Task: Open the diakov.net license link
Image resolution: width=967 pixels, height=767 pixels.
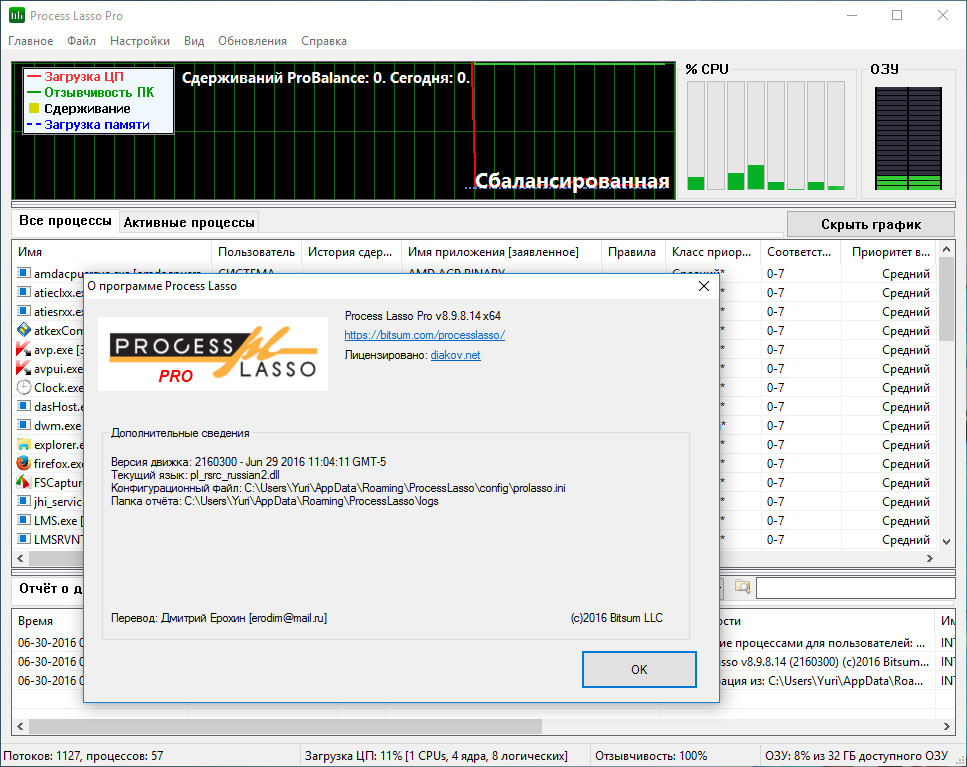Action: pos(456,352)
